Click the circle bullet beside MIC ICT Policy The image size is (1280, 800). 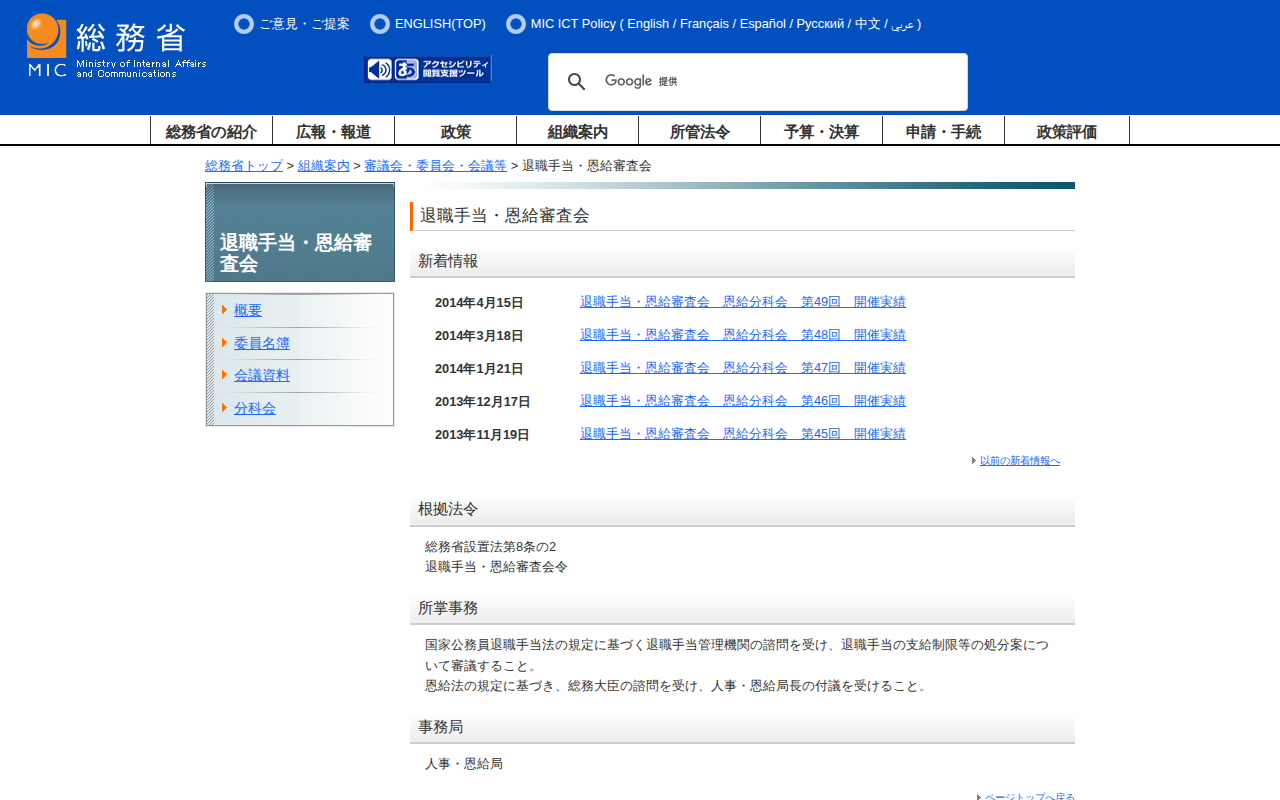[x=516, y=24]
